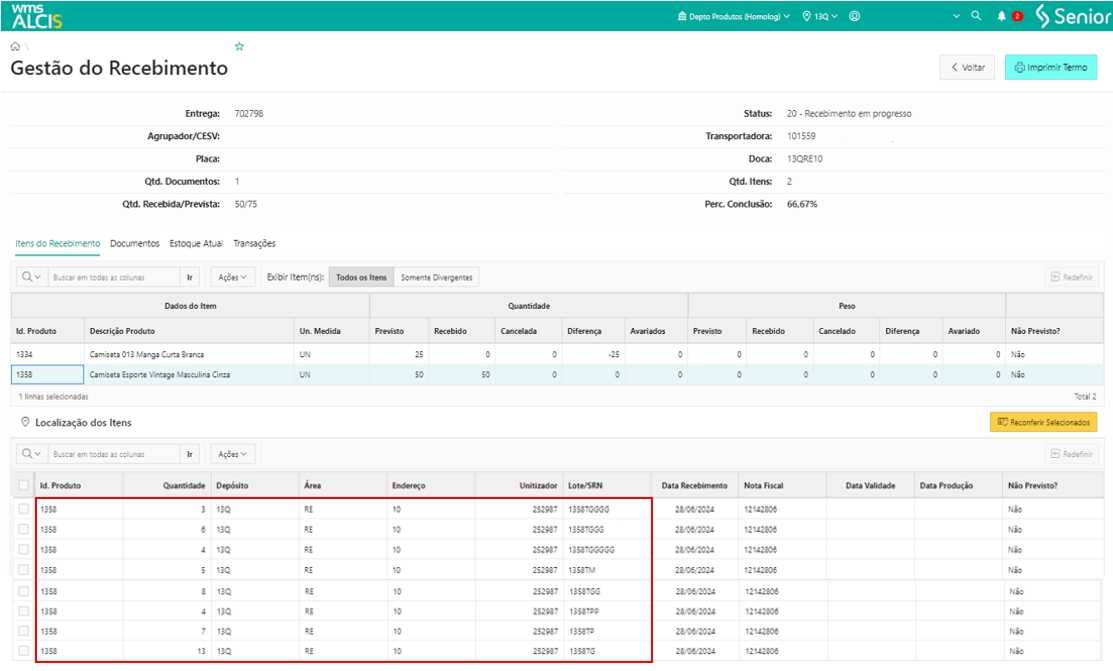Switch to the Documentos tab
The height and width of the screenshot is (671, 1113).
point(134,243)
